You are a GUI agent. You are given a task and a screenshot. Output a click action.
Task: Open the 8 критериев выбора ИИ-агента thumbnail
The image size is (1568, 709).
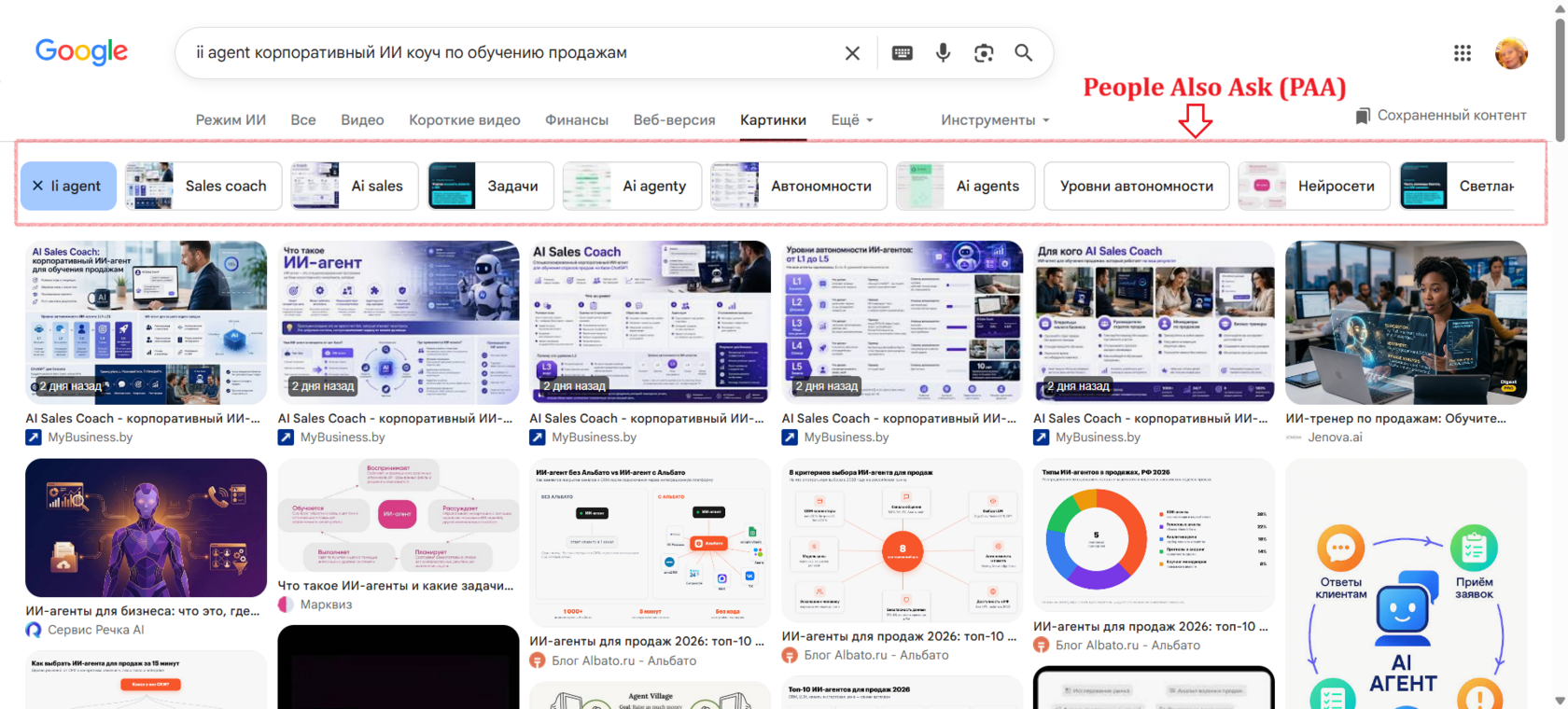click(902, 540)
